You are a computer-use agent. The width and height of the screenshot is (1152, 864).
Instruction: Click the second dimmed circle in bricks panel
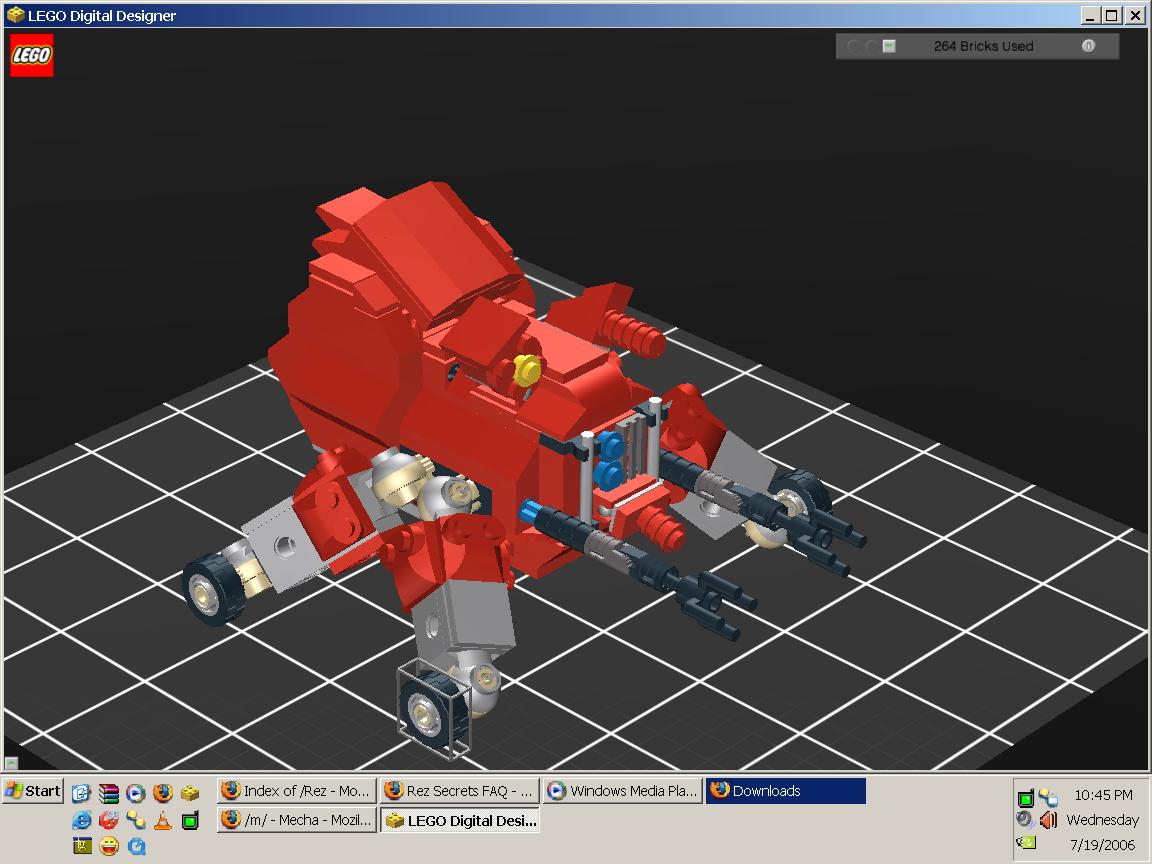871,46
